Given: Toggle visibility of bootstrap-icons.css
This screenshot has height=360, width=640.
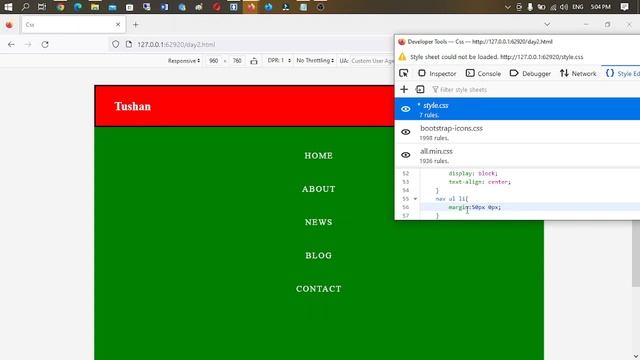Looking at the screenshot, I should (406, 132).
